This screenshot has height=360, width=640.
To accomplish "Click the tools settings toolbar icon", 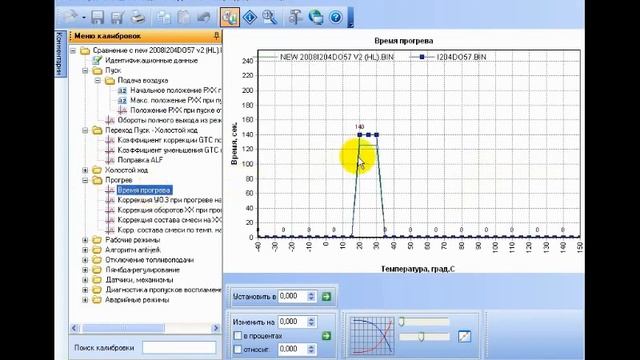I will [x=295, y=17].
